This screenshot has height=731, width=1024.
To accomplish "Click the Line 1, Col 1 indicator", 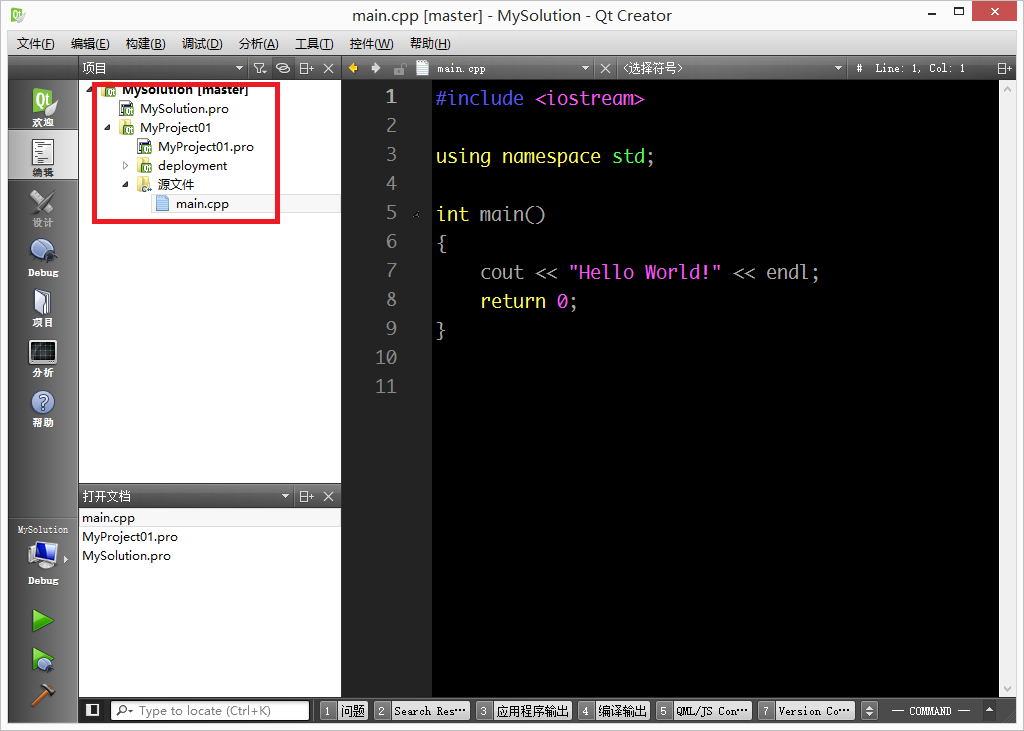I will pos(920,68).
